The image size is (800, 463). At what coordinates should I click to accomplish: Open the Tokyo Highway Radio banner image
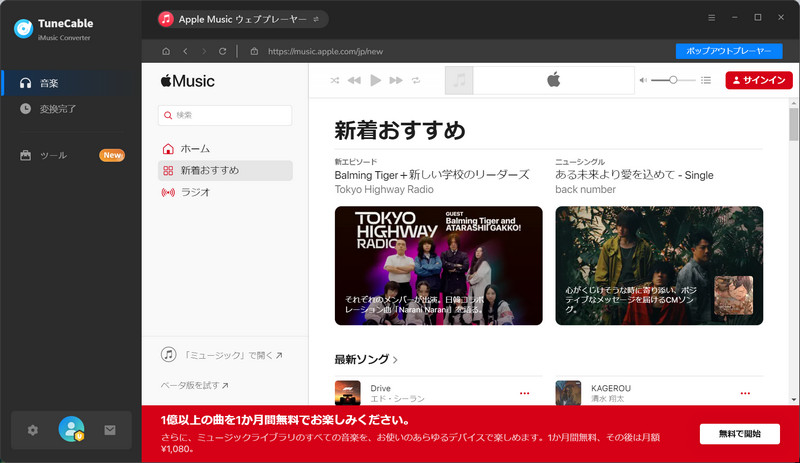439,265
